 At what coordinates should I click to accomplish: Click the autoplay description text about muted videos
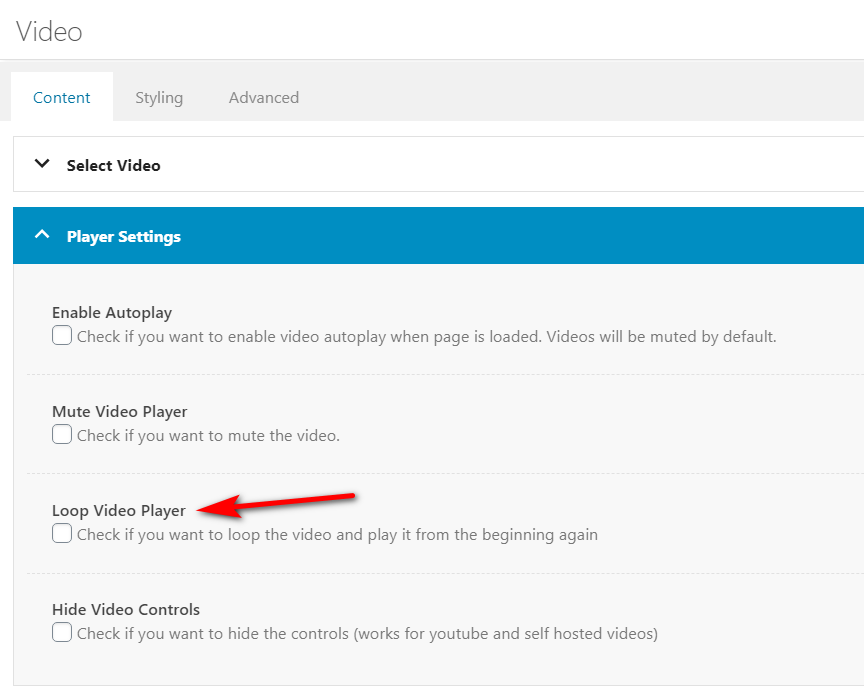point(426,337)
